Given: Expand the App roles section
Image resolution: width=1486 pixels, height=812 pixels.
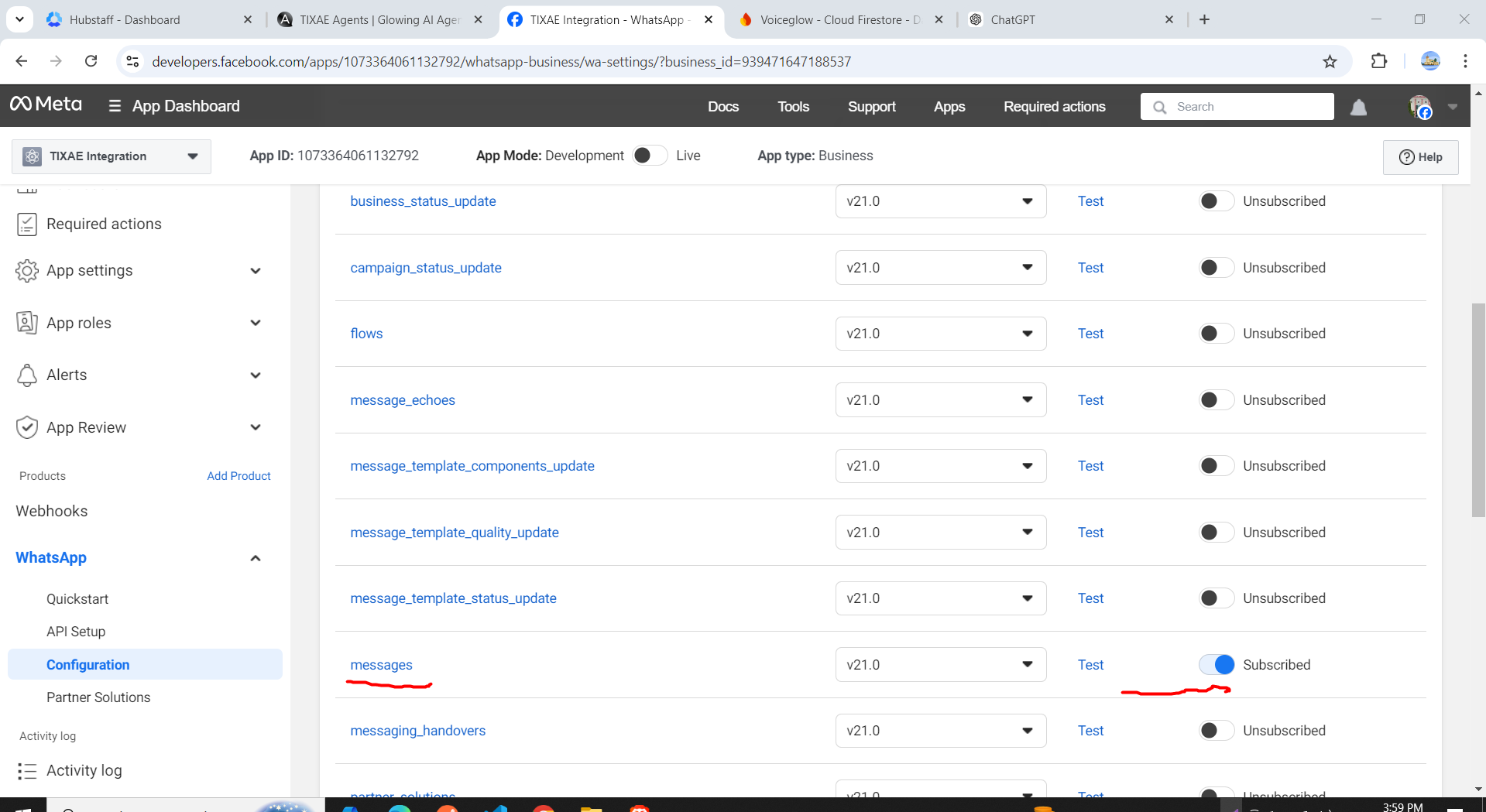Looking at the screenshot, I should (256, 323).
